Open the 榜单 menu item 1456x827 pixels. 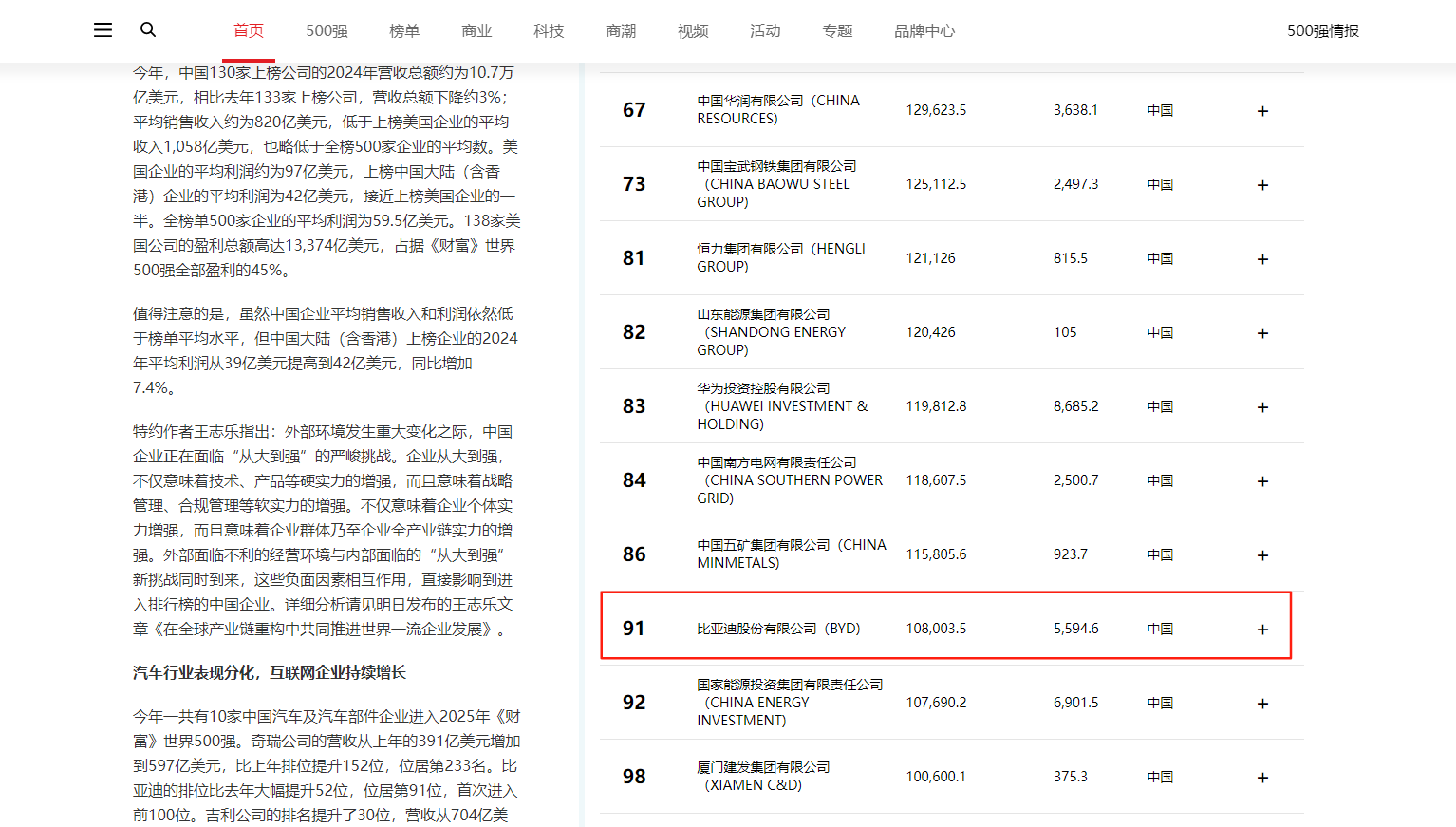click(404, 30)
